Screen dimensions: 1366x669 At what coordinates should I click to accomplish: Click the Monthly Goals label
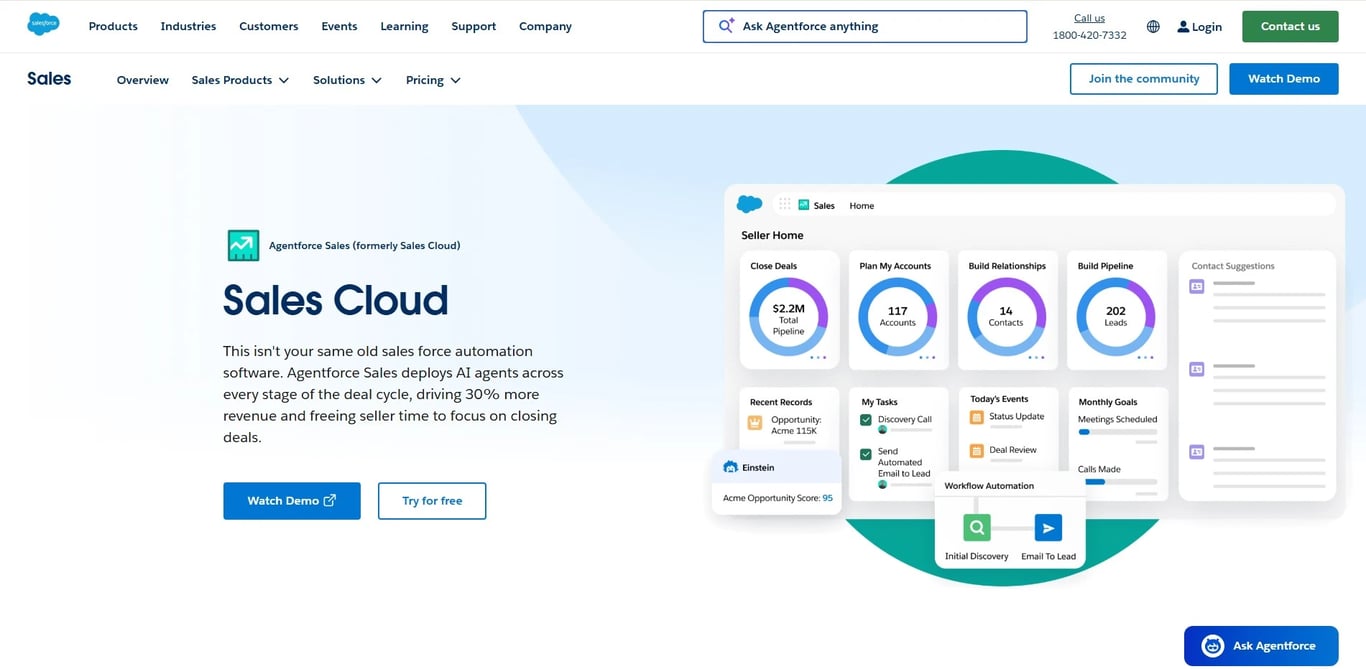1108,402
